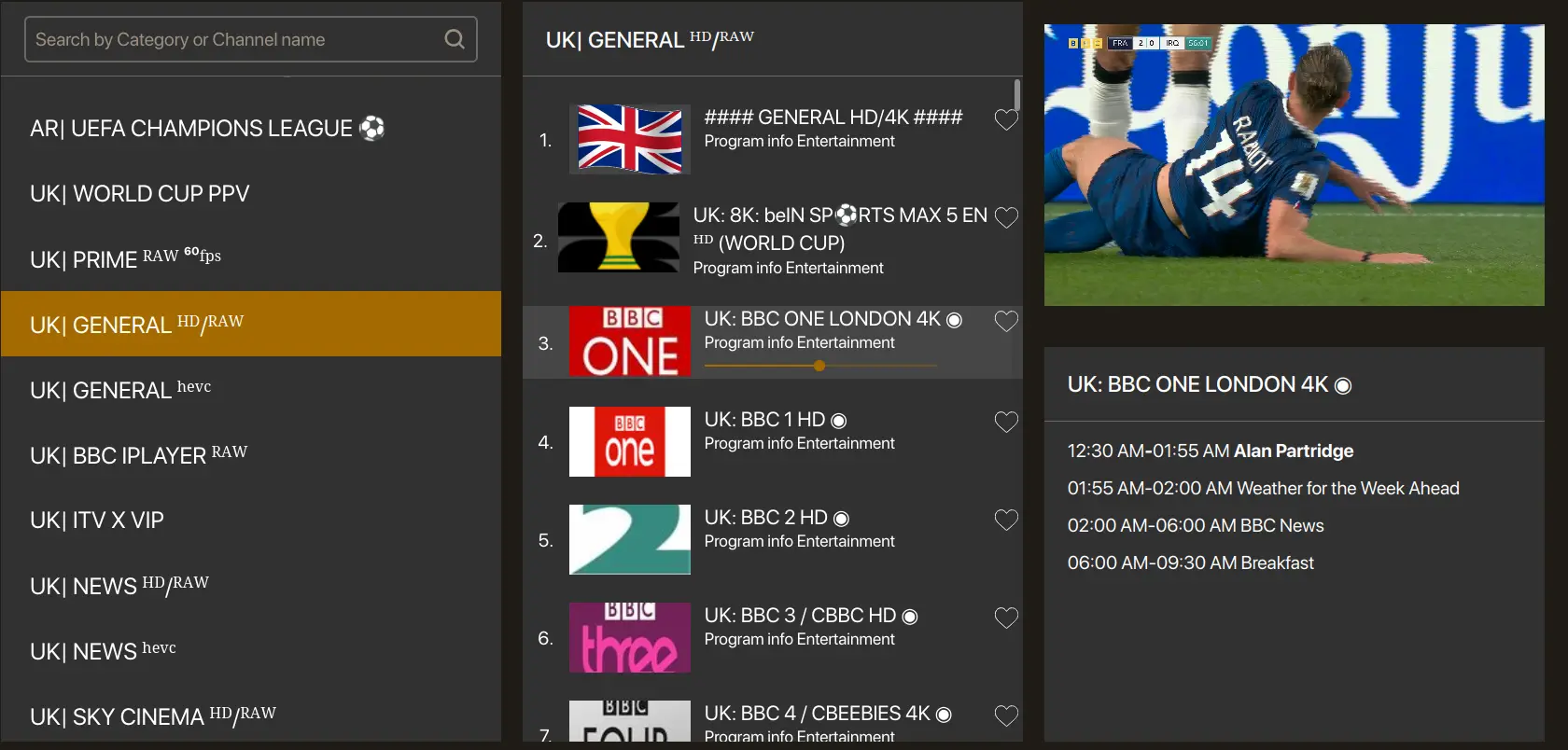Screen dimensions: 1568x750
Task: Click the World Cup trophy channel logo
Action: pyautogui.click(x=619, y=237)
